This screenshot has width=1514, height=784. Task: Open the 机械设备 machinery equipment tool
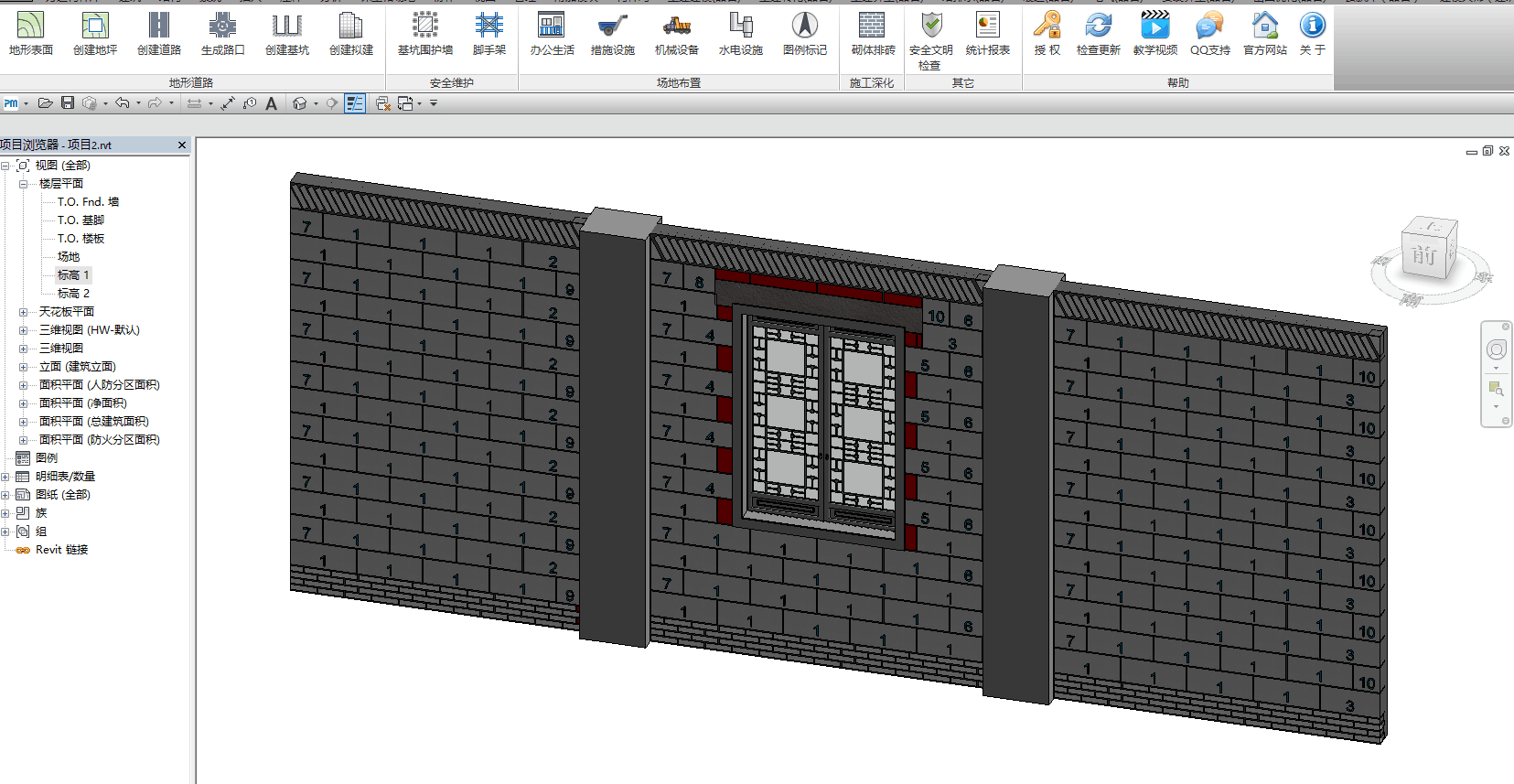(676, 34)
